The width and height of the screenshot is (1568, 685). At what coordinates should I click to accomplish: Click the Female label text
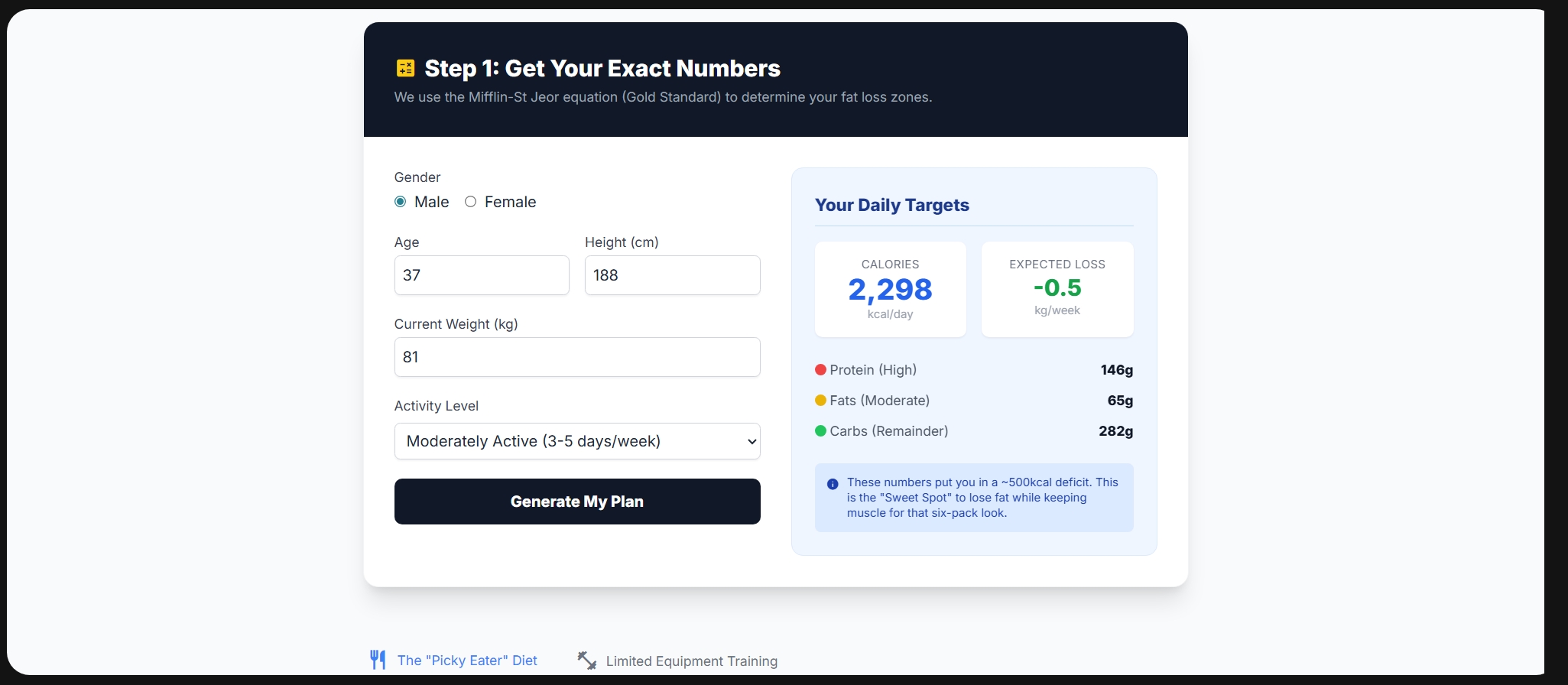510,202
